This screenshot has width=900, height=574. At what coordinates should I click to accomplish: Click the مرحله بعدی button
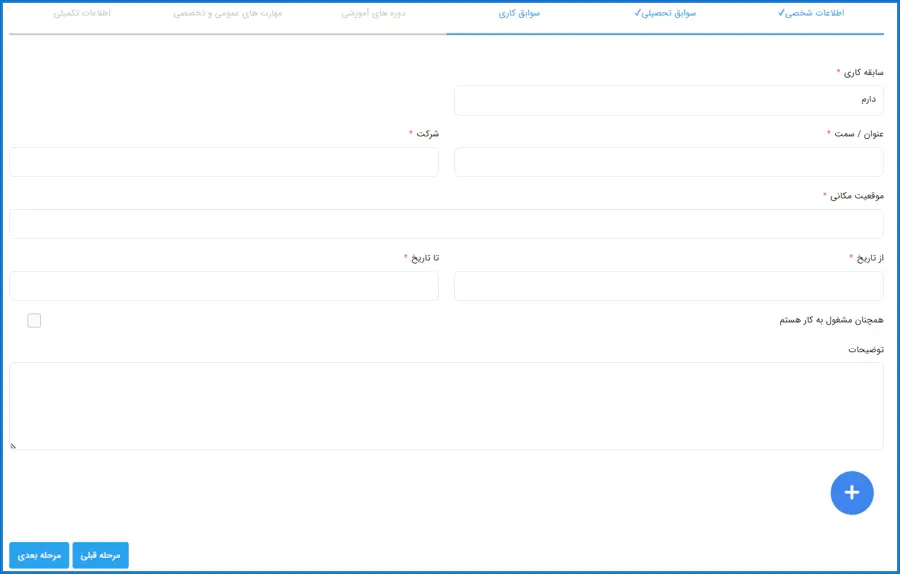(x=39, y=555)
